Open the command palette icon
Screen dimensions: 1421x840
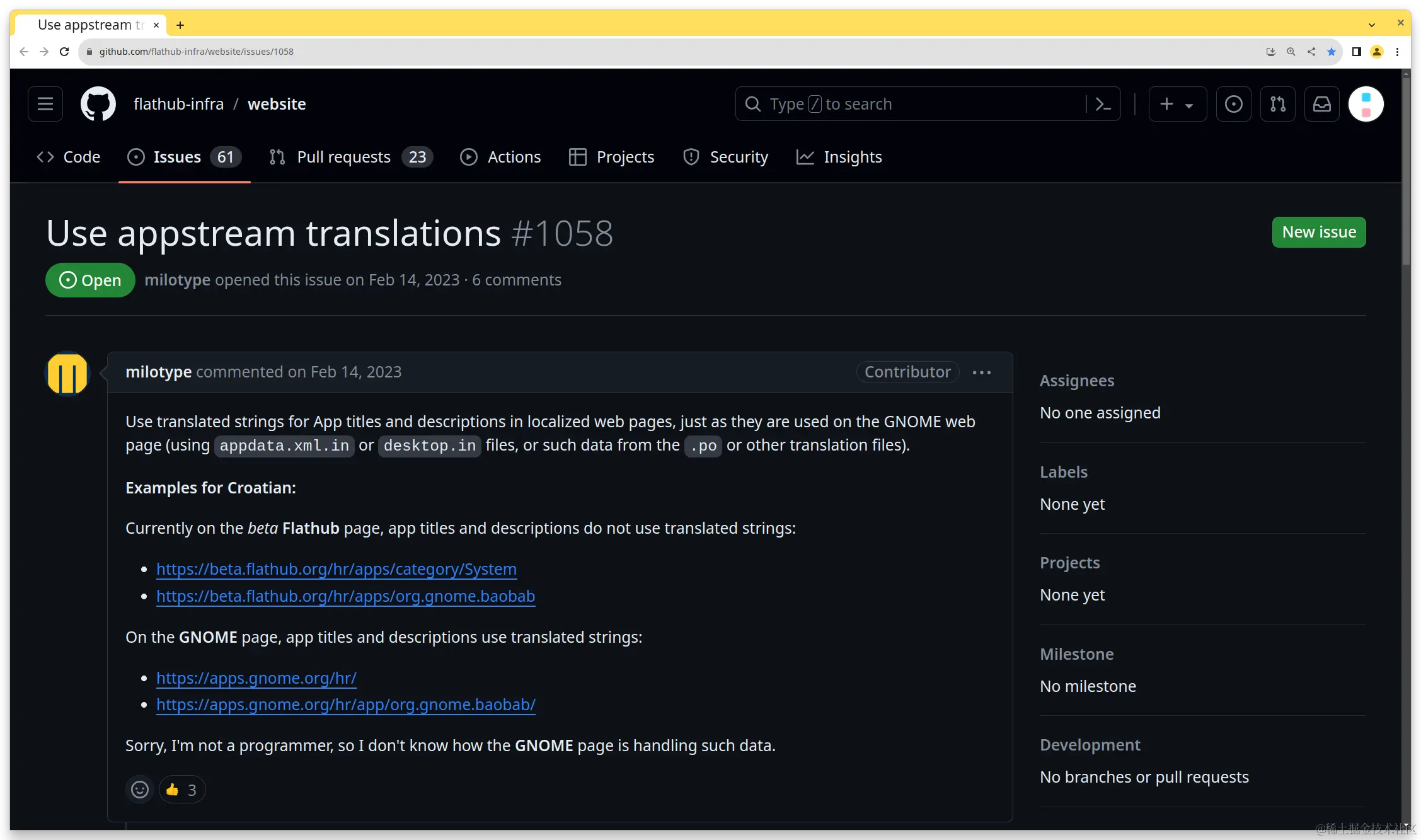click(x=1103, y=104)
